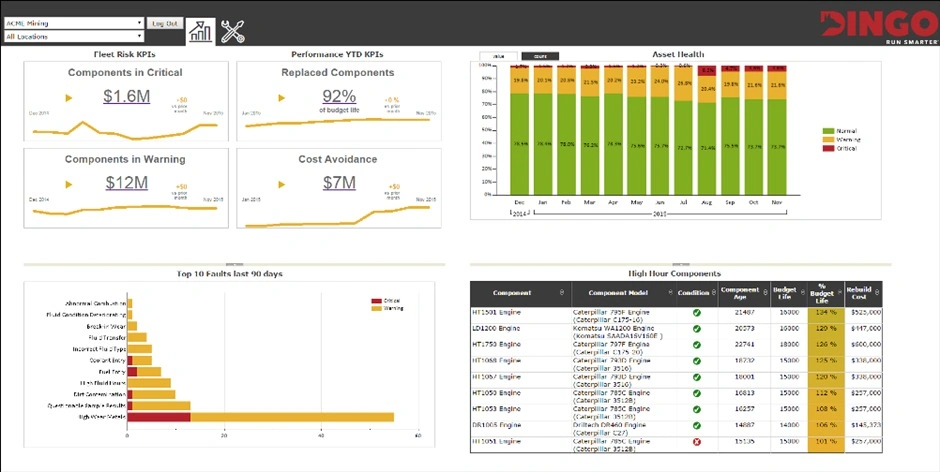Switch Asset Health chart to the white tab
Viewport: 940px width, 472px height.
tap(497, 56)
